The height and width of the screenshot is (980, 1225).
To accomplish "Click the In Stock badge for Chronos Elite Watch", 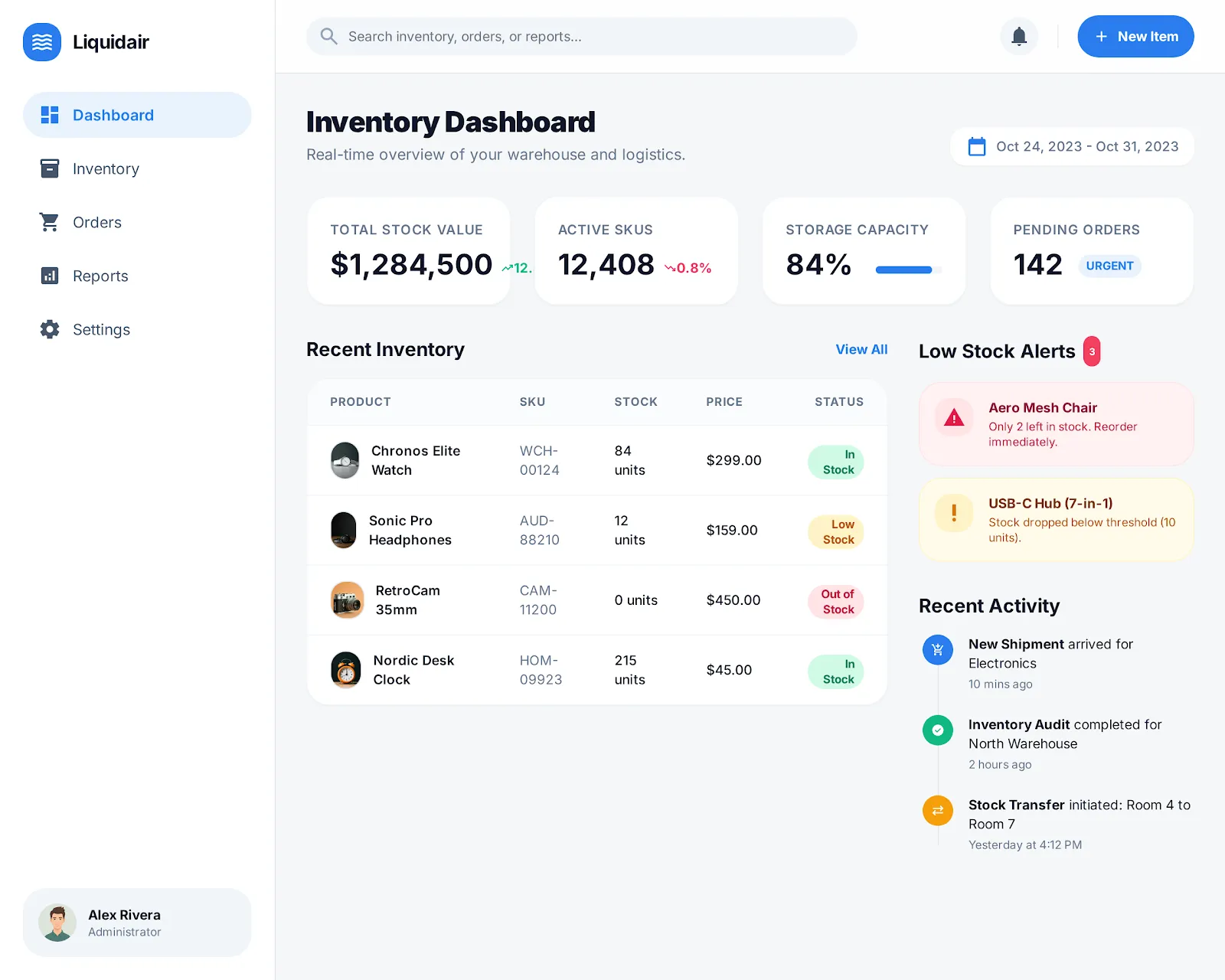I will click(x=836, y=462).
